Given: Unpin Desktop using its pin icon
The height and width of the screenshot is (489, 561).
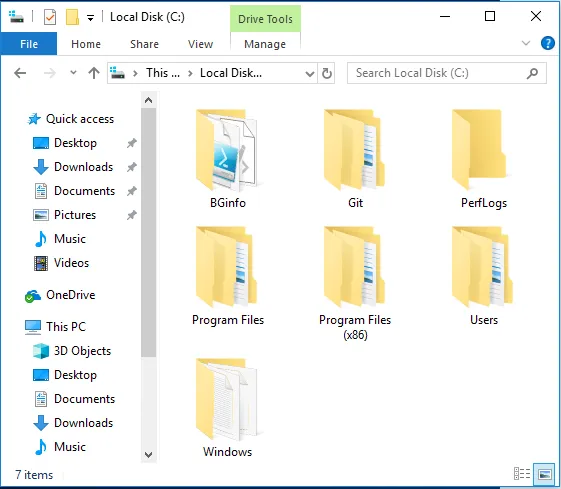Looking at the screenshot, I should click(132, 143).
